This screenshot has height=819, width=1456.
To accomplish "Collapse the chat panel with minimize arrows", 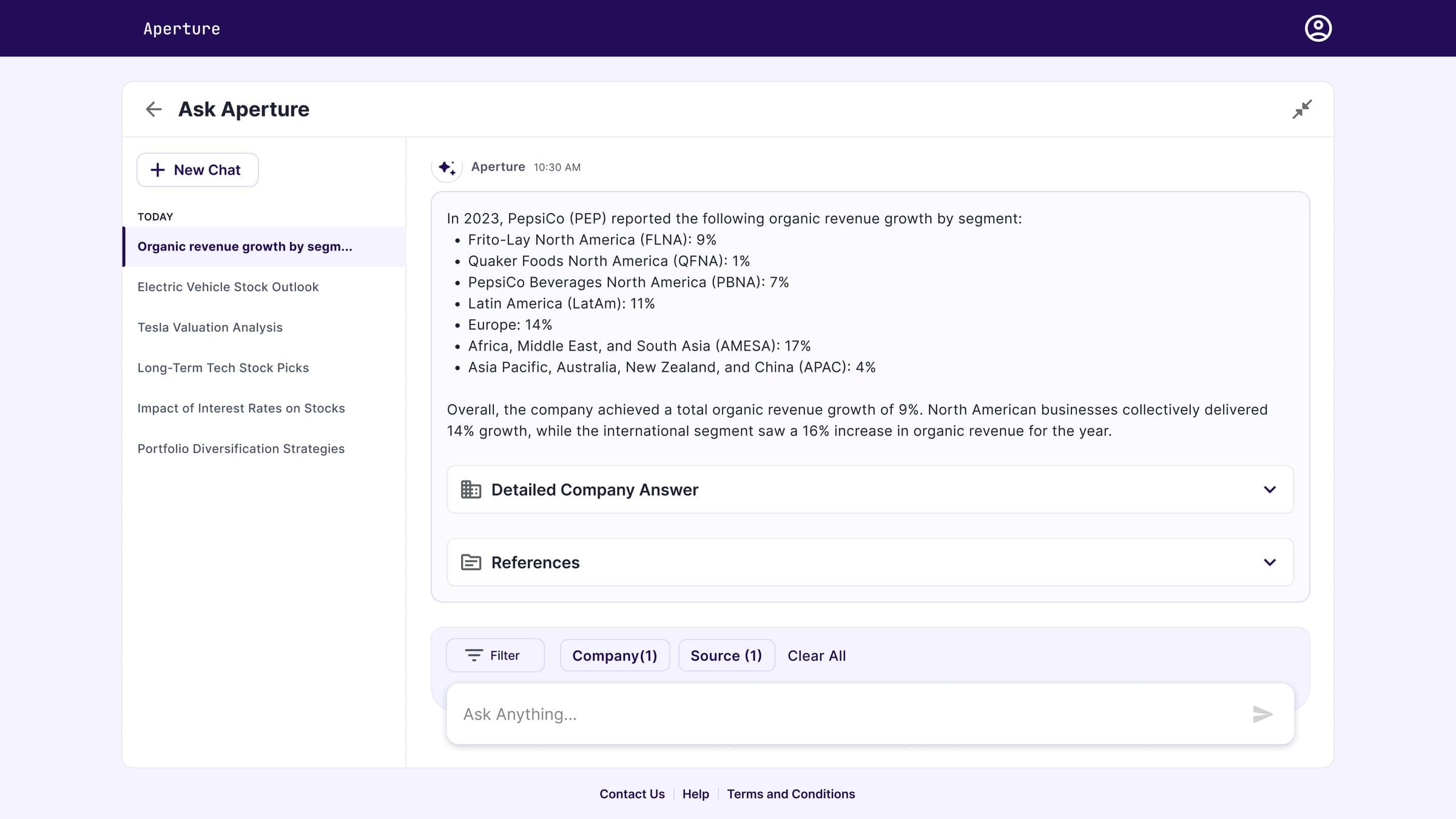I will (1302, 109).
